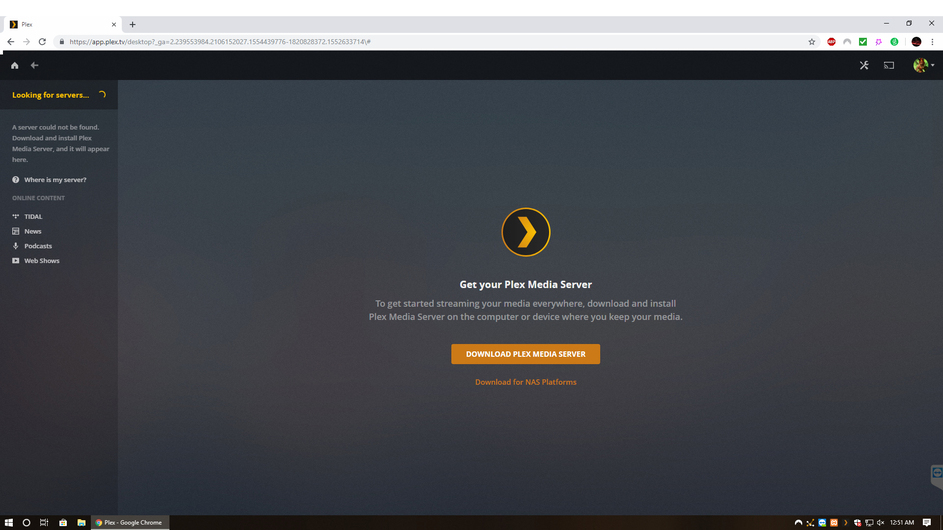Open Plex settings wrench icon
This screenshot has height=530, width=943.
pyautogui.click(x=864, y=65)
